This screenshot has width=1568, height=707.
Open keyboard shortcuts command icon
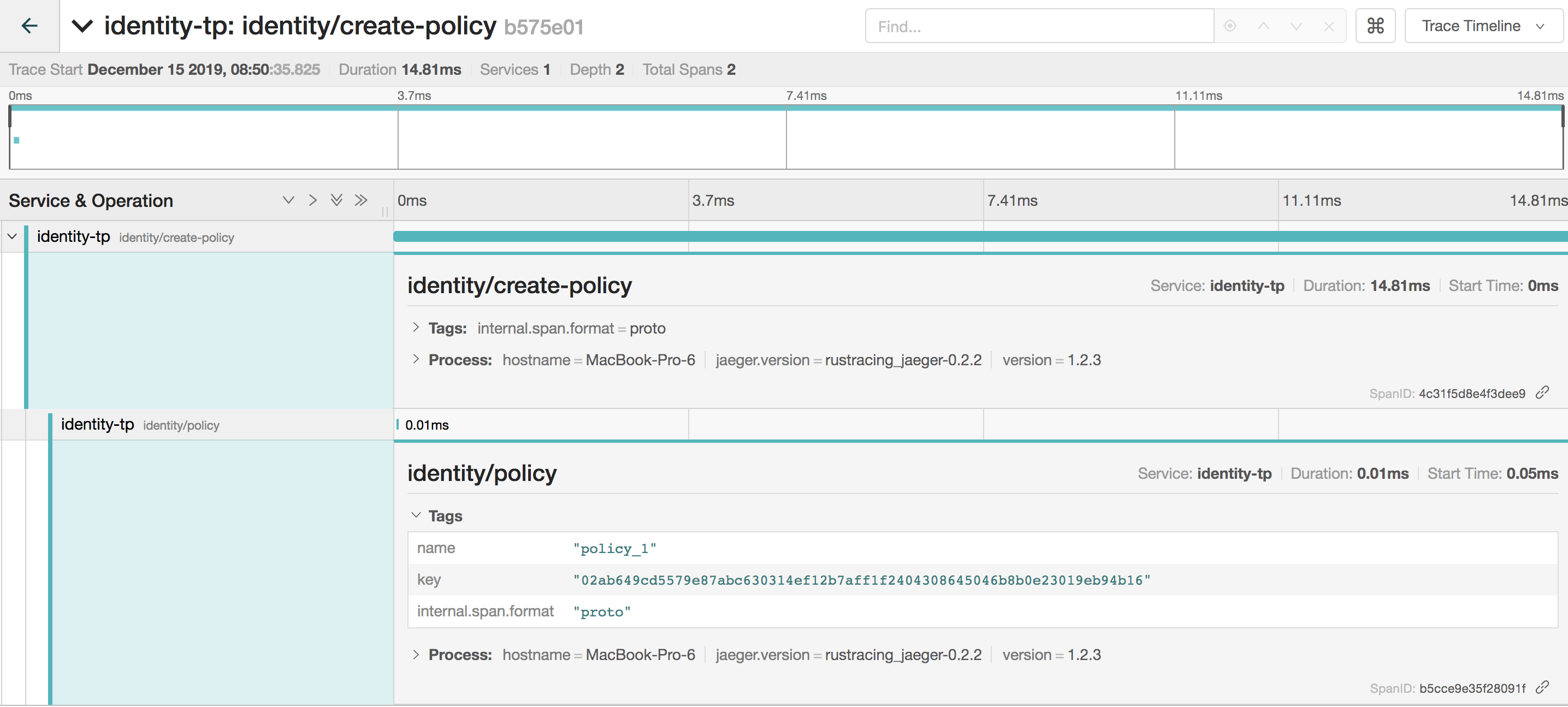click(1375, 26)
